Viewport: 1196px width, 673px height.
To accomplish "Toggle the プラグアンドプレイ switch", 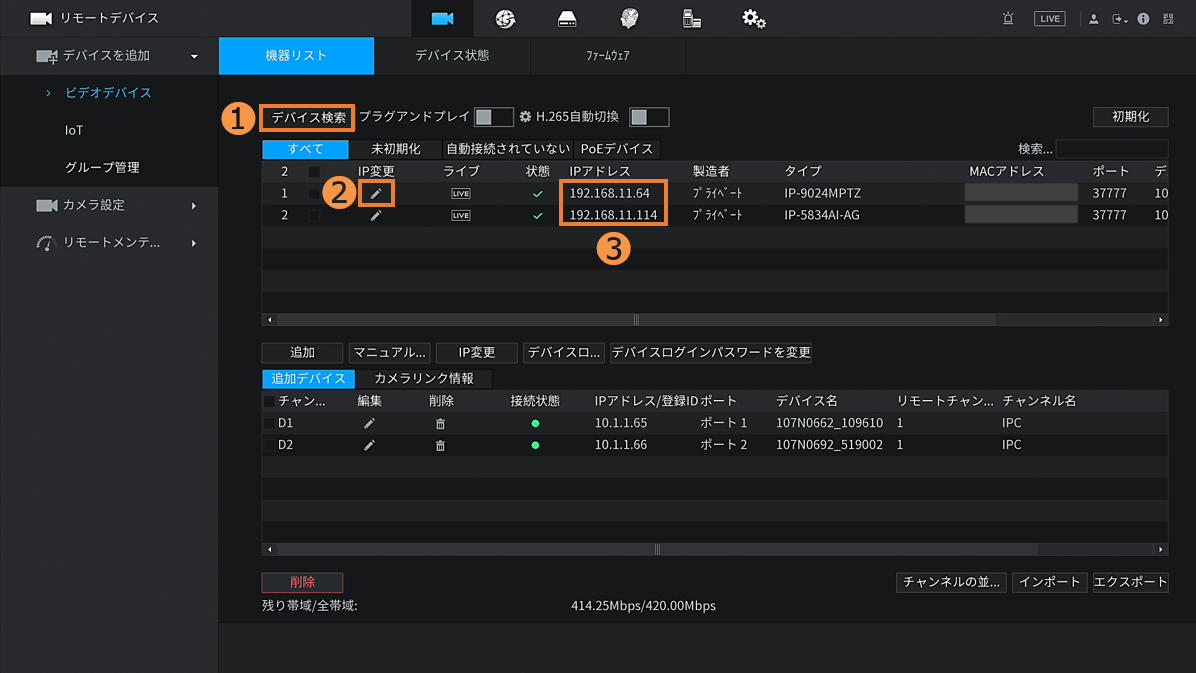I will [493, 117].
